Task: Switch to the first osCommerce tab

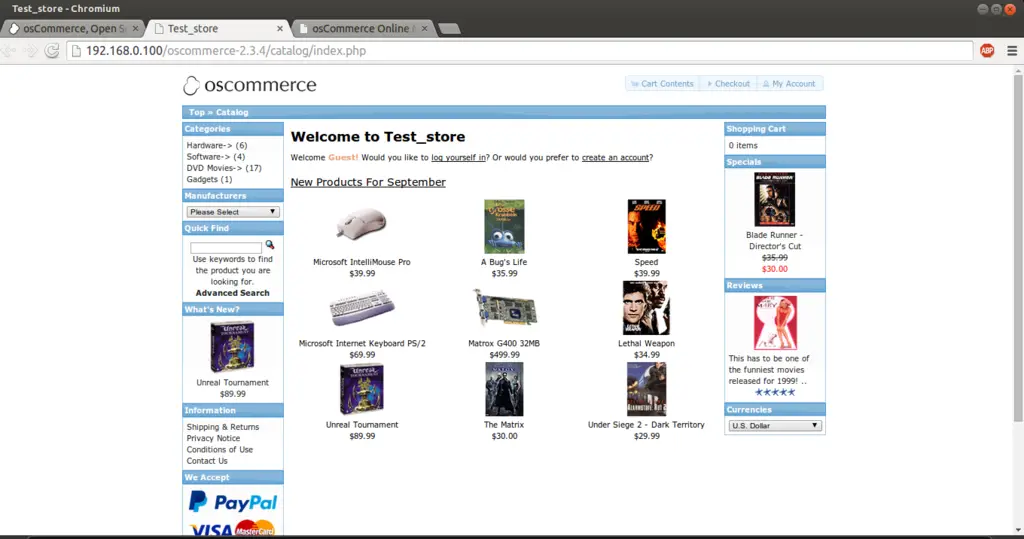Action: 72,28
